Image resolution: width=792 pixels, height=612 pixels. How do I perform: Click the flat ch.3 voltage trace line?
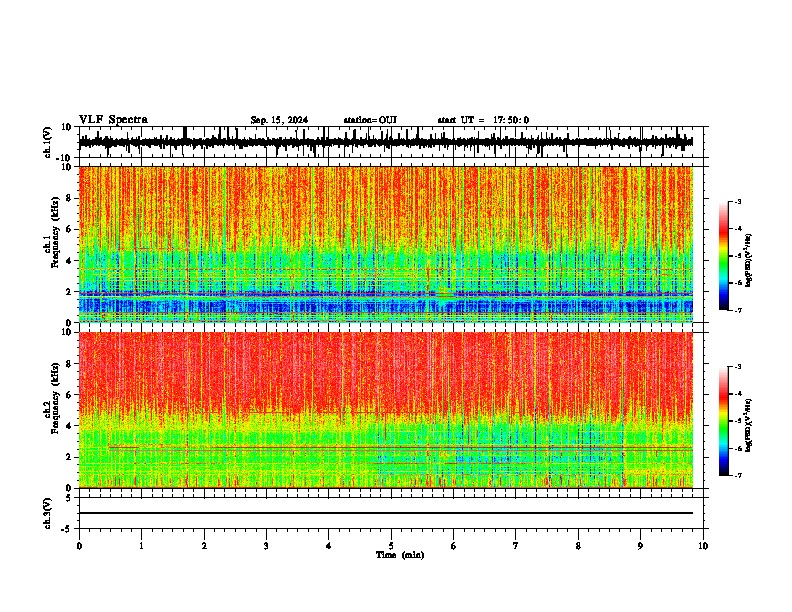point(386,513)
